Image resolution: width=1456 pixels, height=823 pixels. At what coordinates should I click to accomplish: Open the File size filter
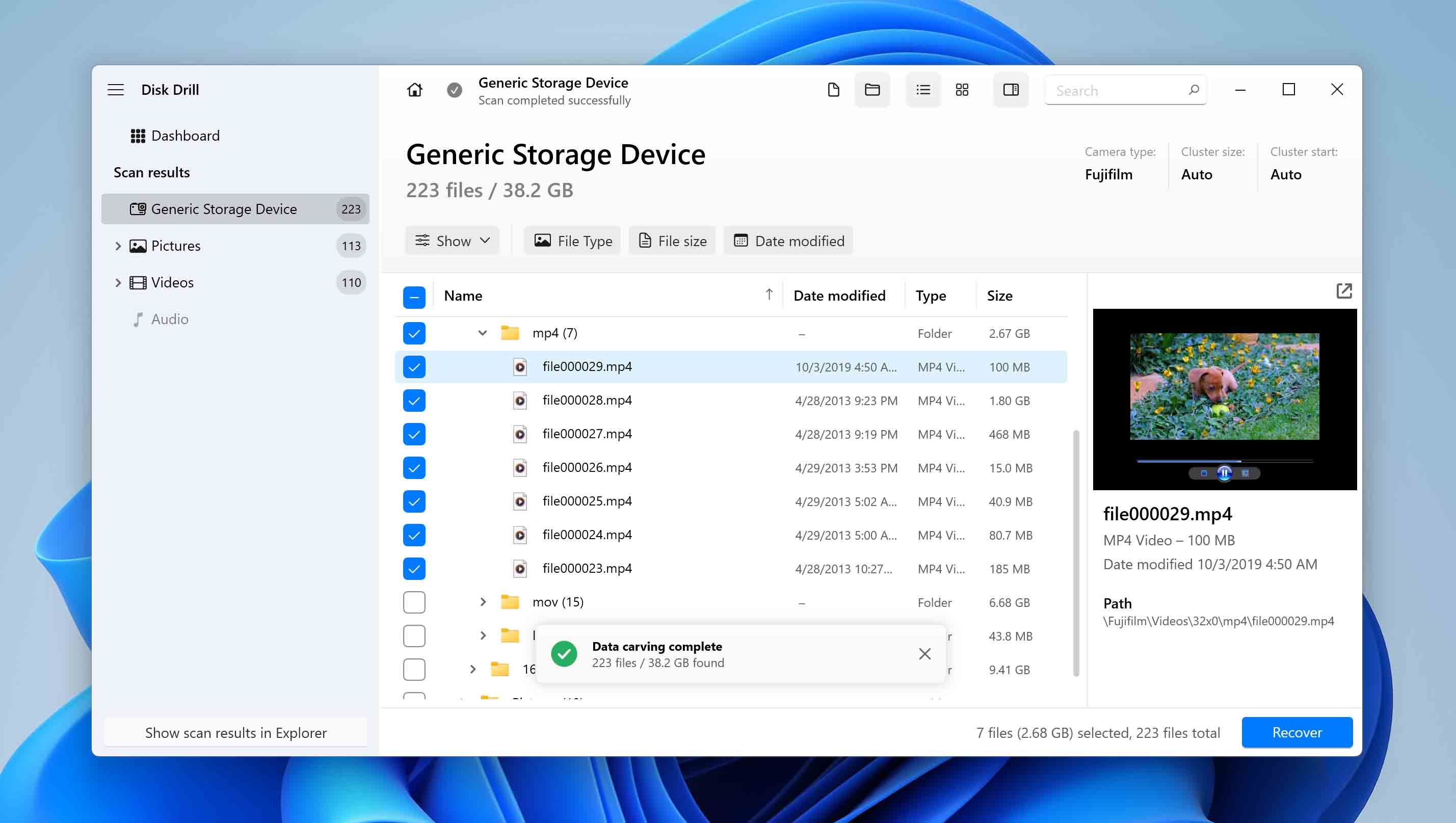(x=672, y=241)
